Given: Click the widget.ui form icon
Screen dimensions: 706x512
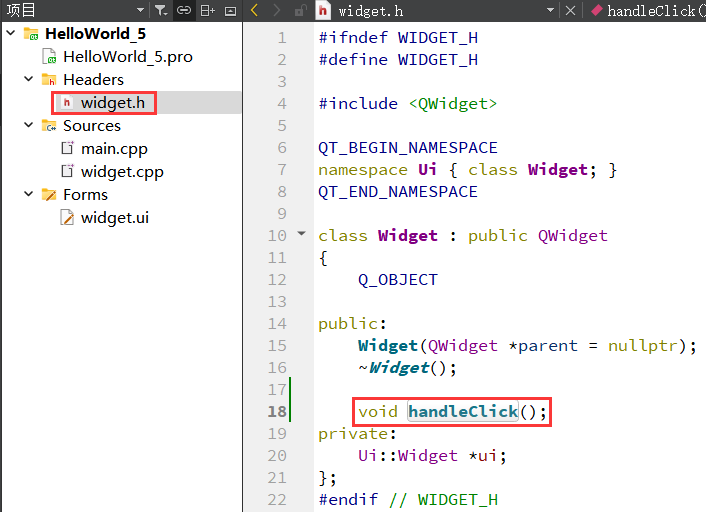Looking at the screenshot, I should (67, 217).
